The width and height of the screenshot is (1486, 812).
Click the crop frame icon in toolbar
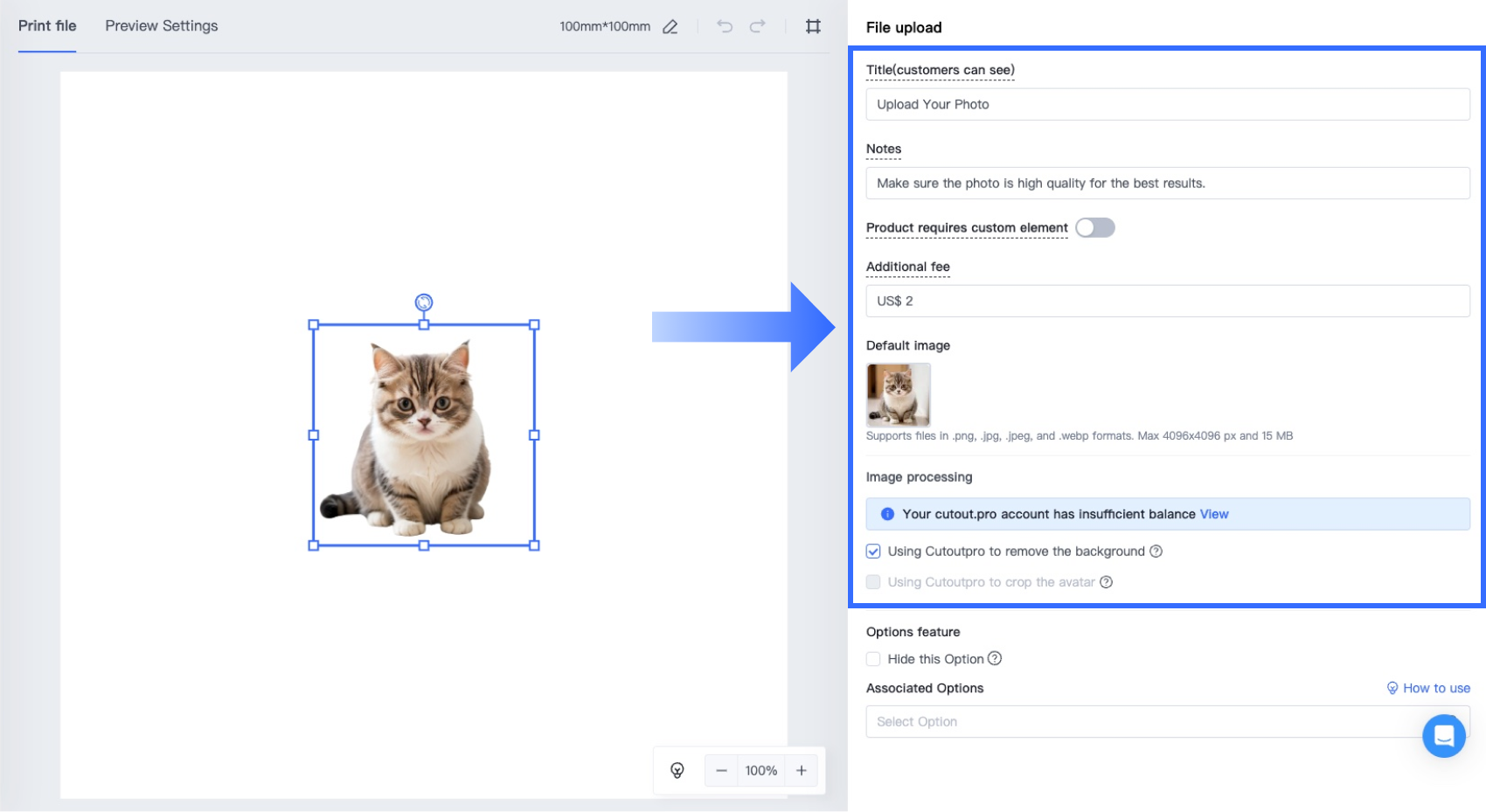pos(813,26)
